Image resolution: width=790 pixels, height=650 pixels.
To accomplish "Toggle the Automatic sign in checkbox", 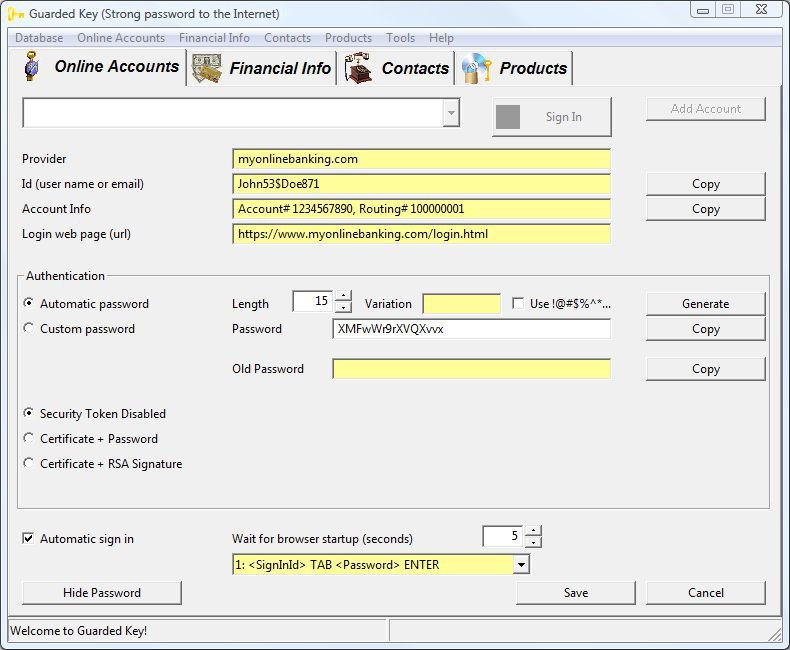I will (x=28, y=538).
